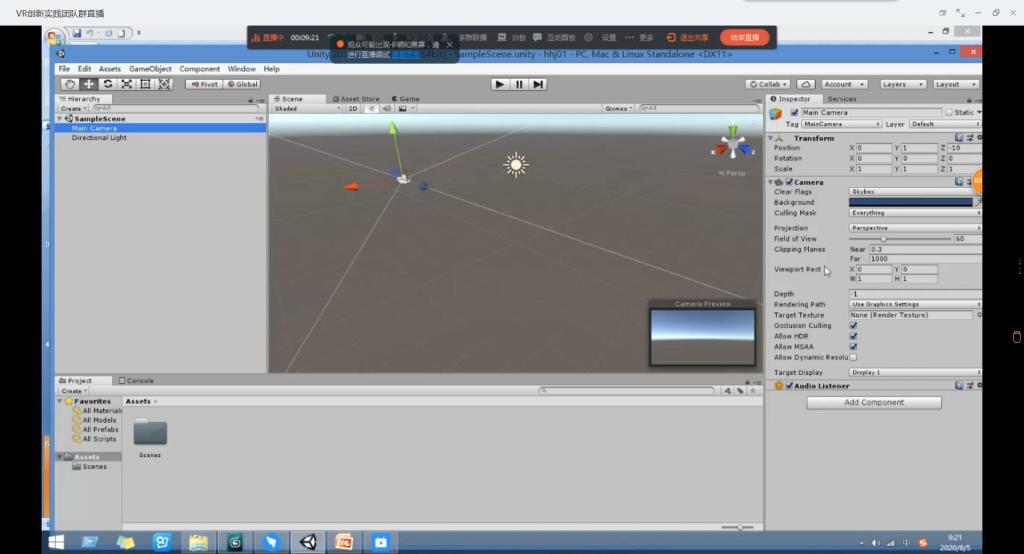Select the Move tool
Image resolution: width=1024 pixels, height=554 pixels.
point(88,84)
